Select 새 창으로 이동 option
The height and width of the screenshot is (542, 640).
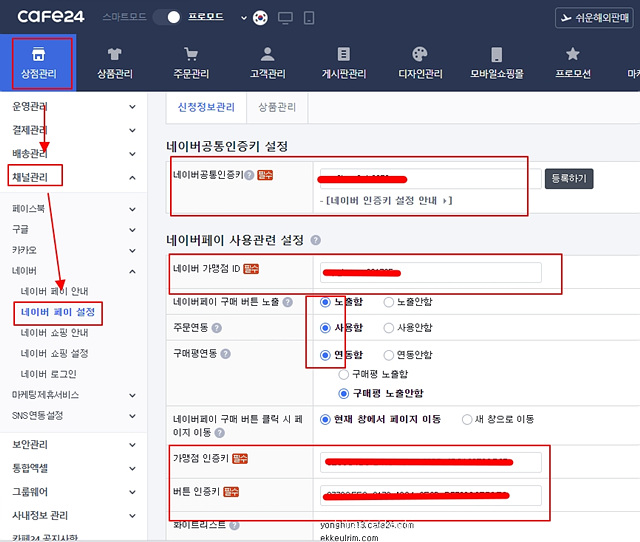467,420
